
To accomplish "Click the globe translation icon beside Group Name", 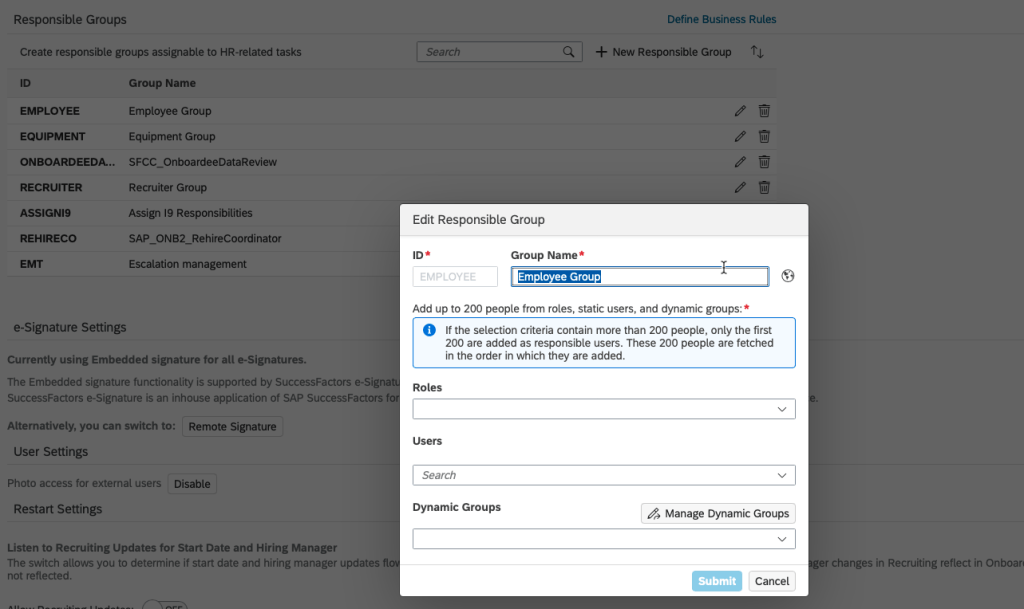I will pyautogui.click(x=788, y=277).
